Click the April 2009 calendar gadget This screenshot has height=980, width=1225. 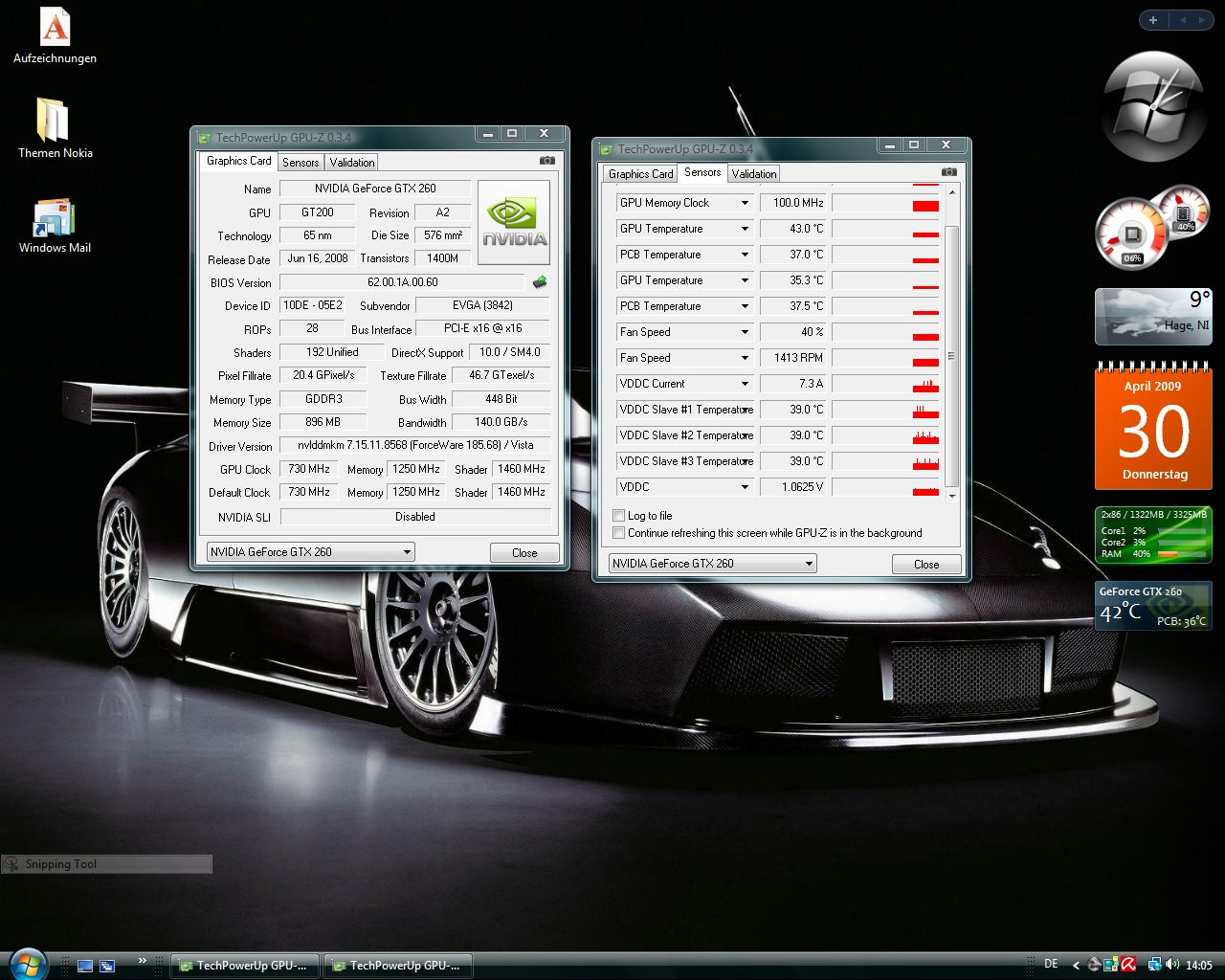pyautogui.click(x=1152, y=428)
